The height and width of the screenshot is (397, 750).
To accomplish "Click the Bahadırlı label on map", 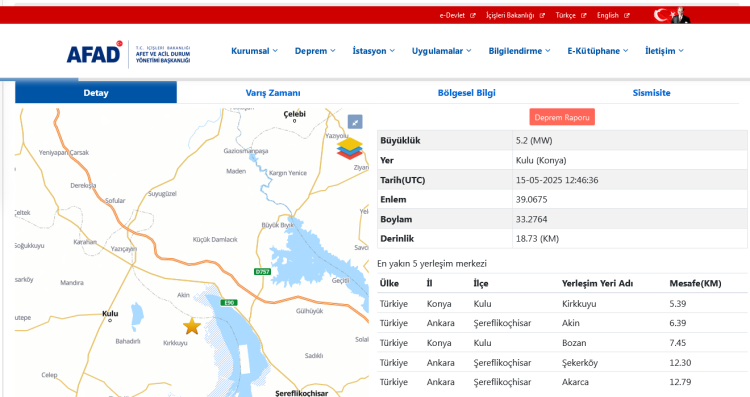I will pos(128,342).
